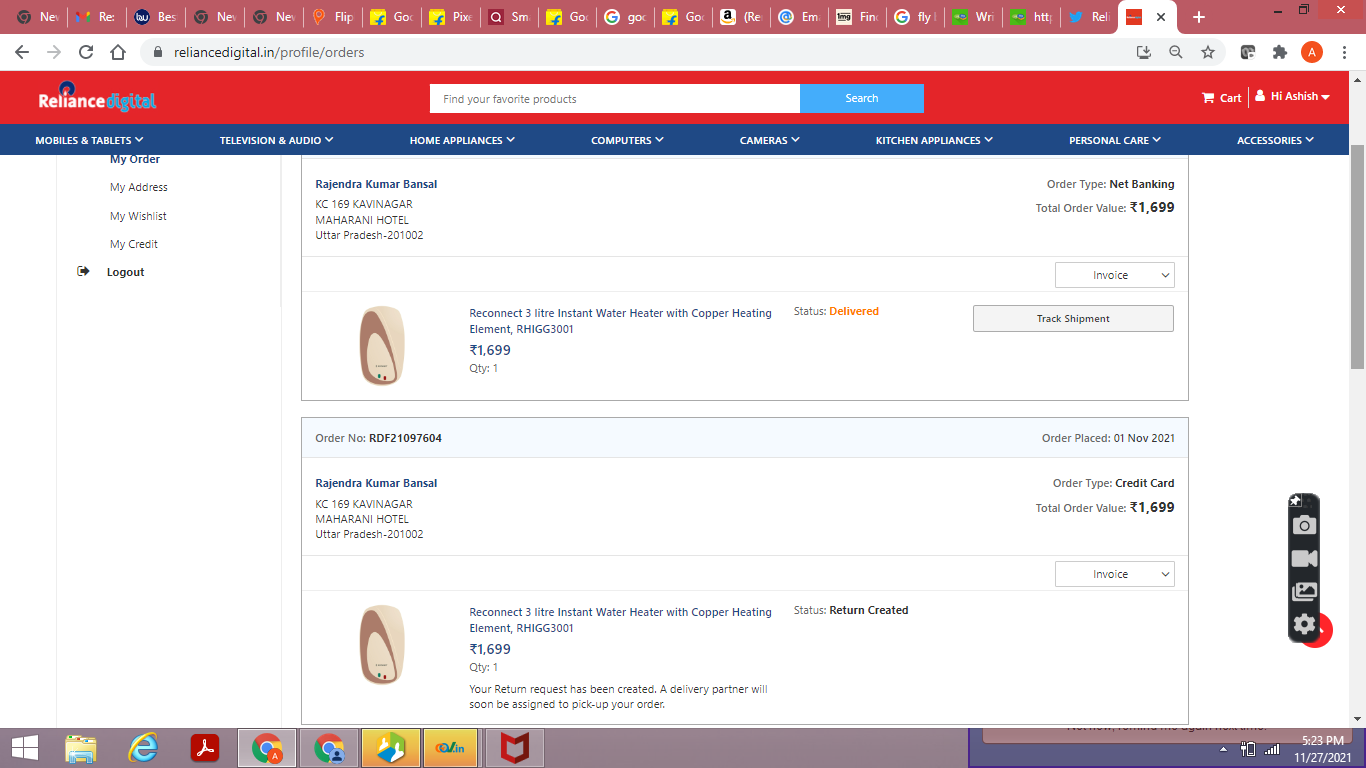The image size is (1366, 768).
Task: Open the Hi Ashish account menu
Action: click(x=1293, y=97)
